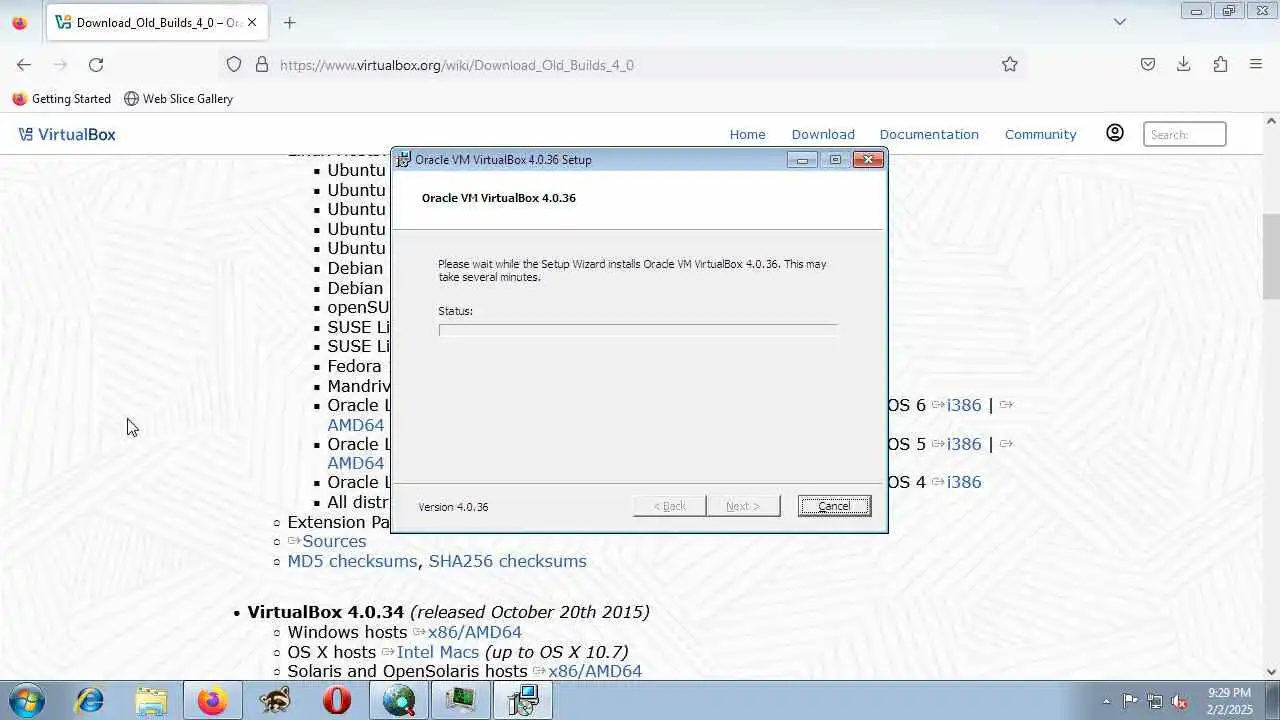Viewport: 1280px width, 720px height.
Task: Open a new Firefox tab
Action: [x=289, y=22]
